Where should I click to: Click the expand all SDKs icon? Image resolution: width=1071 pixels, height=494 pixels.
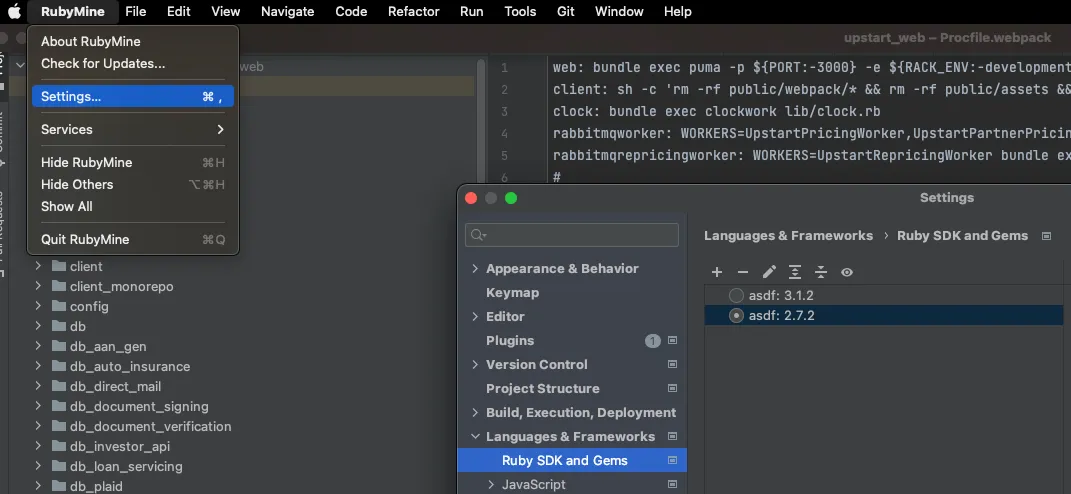[x=795, y=272]
